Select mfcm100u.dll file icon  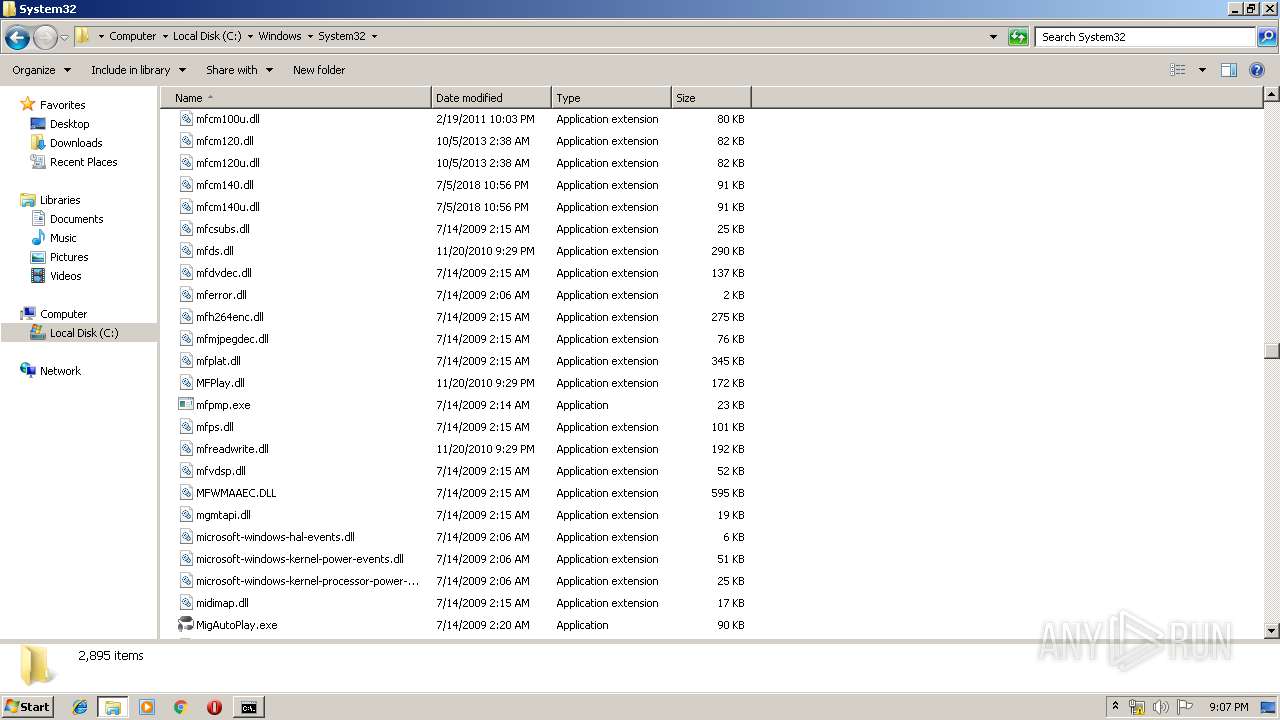coord(186,119)
